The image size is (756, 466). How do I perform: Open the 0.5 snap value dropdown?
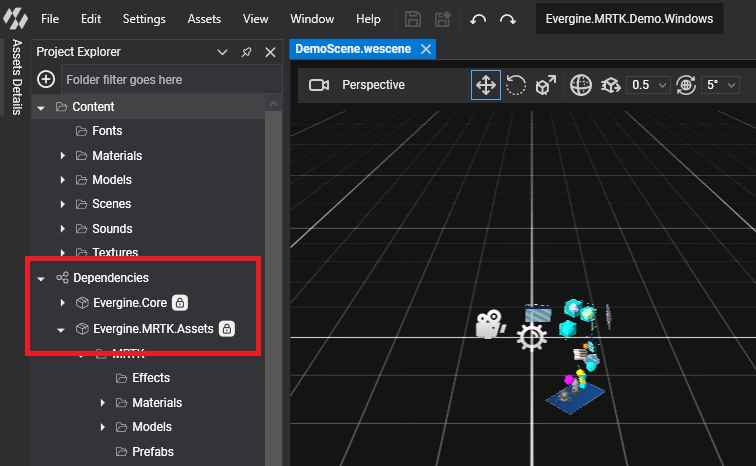click(650, 85)
